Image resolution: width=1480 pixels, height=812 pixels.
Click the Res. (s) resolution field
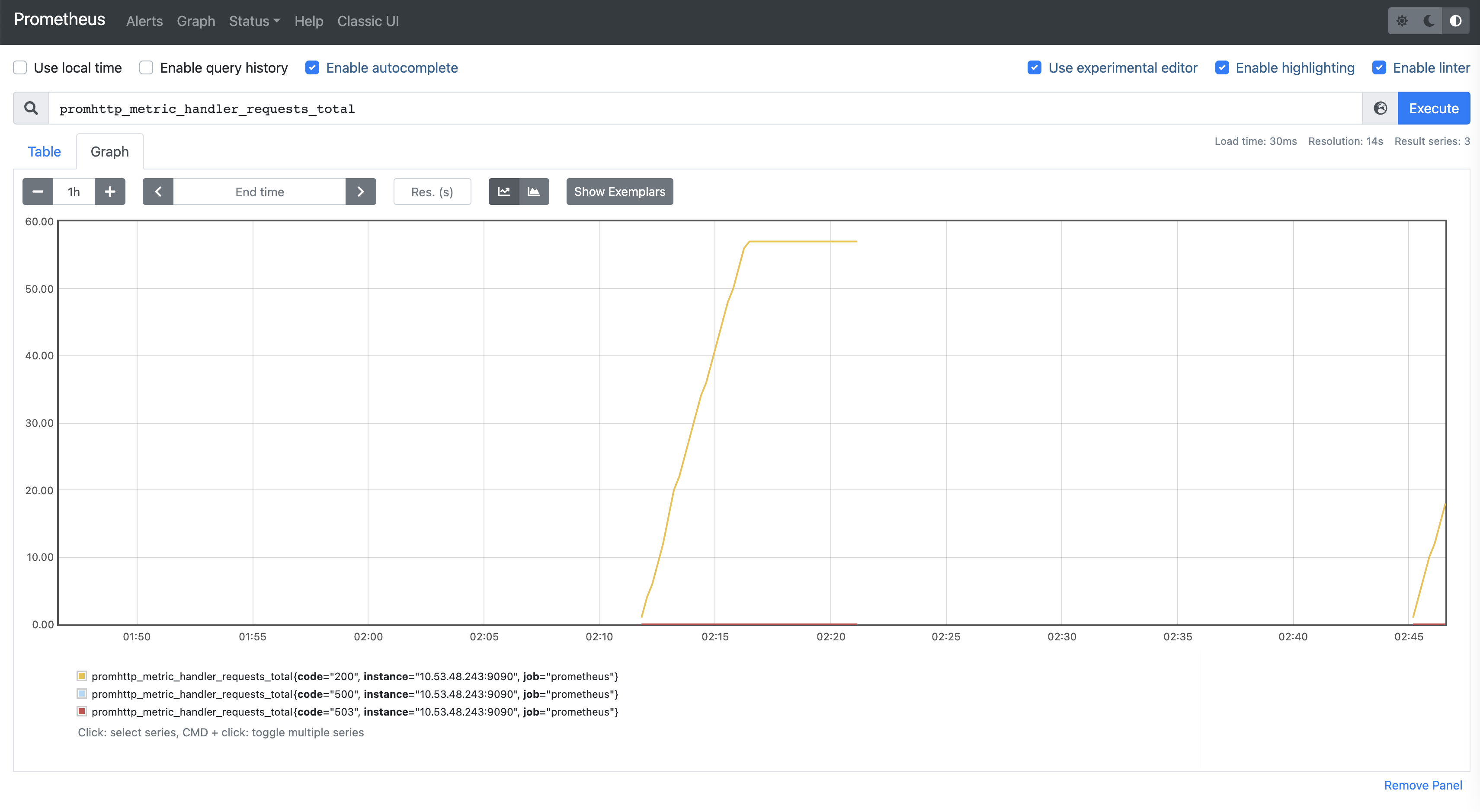point(432,191)
